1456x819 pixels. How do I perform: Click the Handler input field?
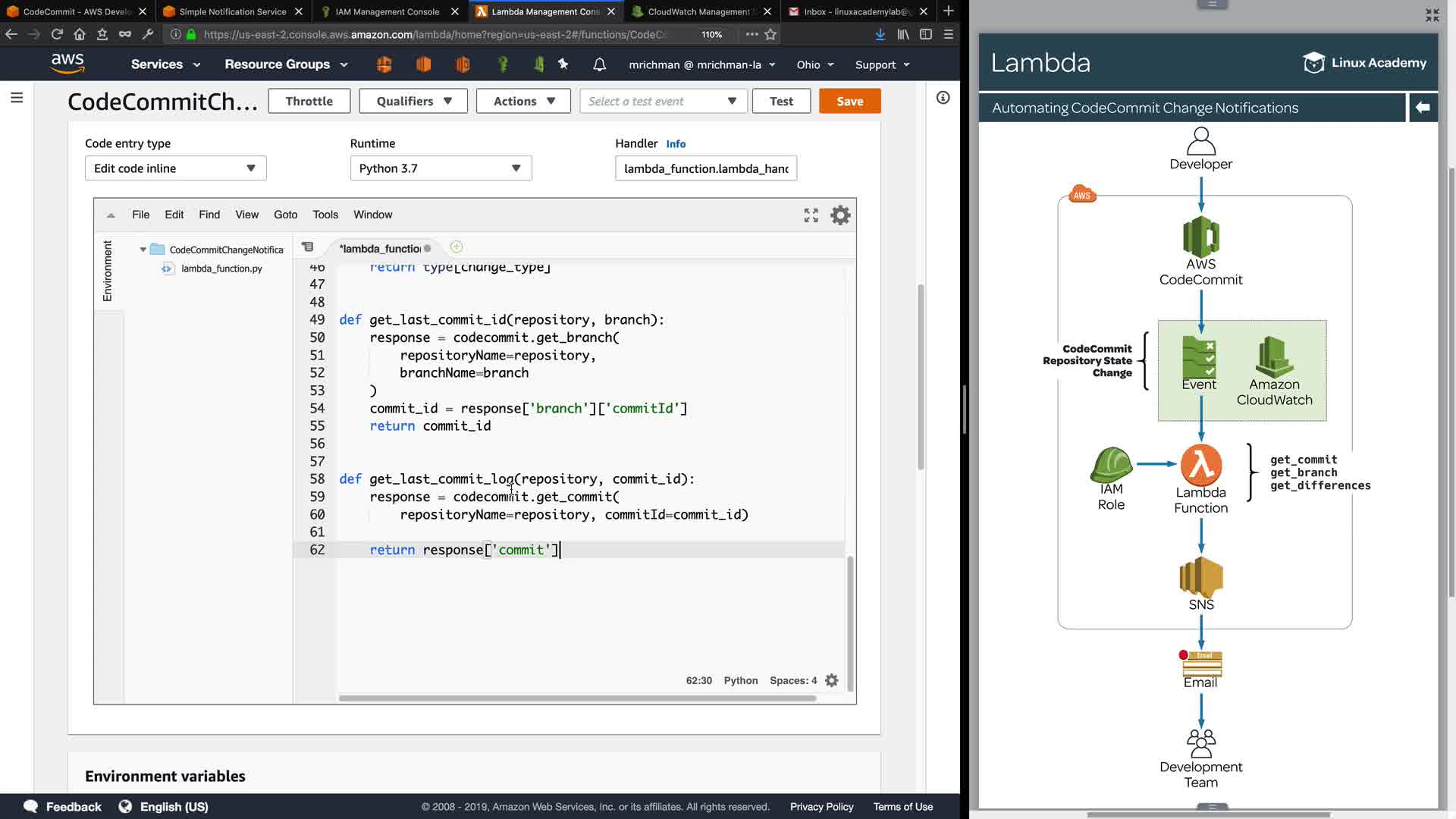click(x=705, y=168)
